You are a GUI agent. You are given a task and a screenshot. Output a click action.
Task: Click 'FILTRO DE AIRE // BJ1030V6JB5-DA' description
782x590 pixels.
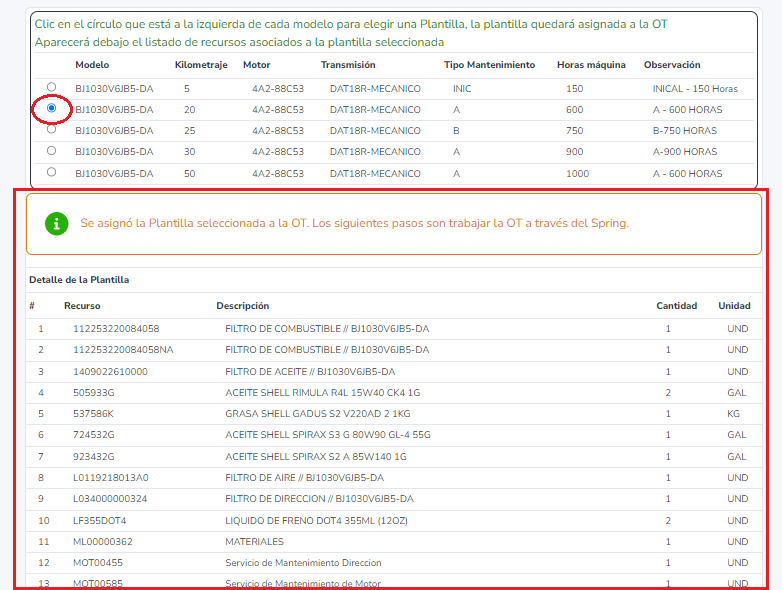tap(305, 478)
